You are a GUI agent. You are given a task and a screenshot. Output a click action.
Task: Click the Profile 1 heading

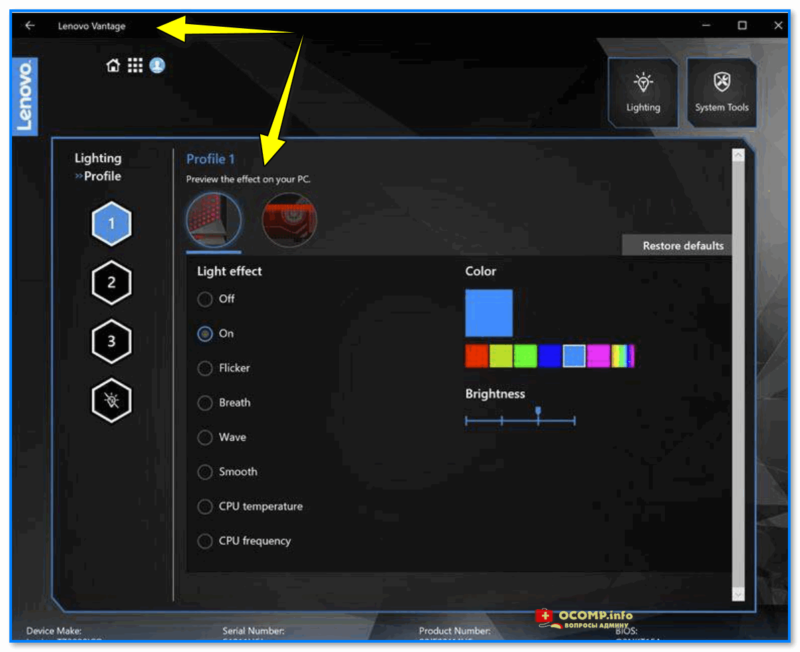click(210, 159)
